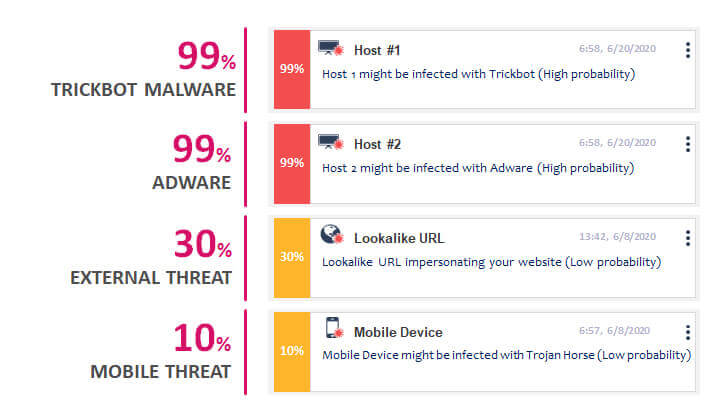
Task: Open the three-dot menu on Host #2 card
Action: click(688, 144)
